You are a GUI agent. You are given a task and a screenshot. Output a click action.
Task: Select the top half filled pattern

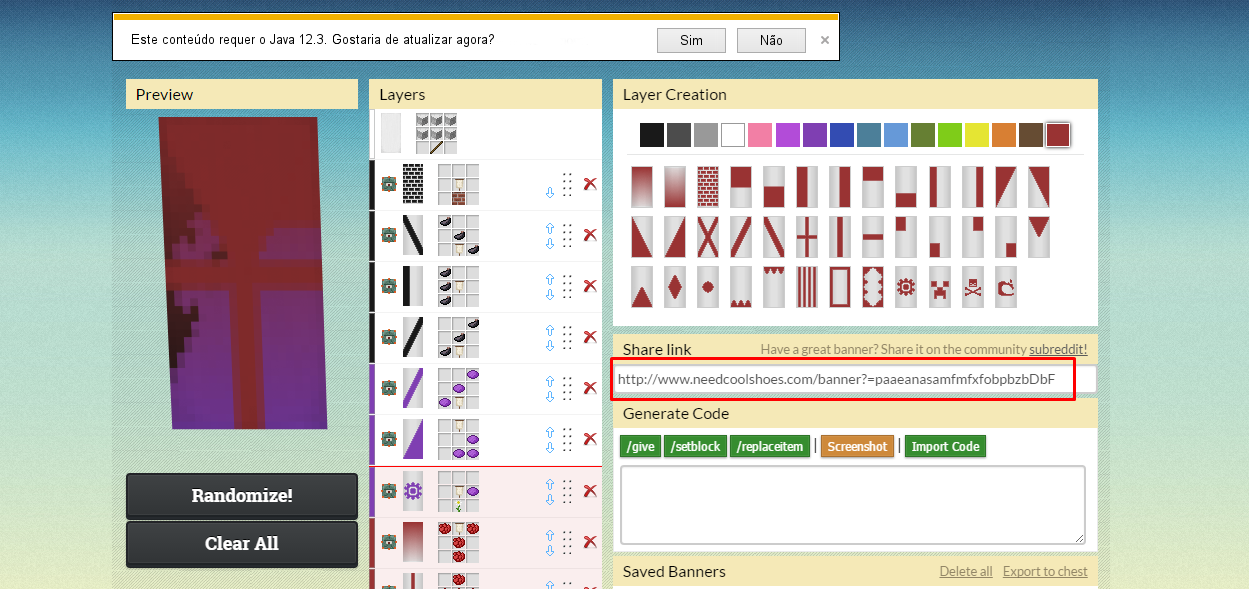[x=741, y=186]
